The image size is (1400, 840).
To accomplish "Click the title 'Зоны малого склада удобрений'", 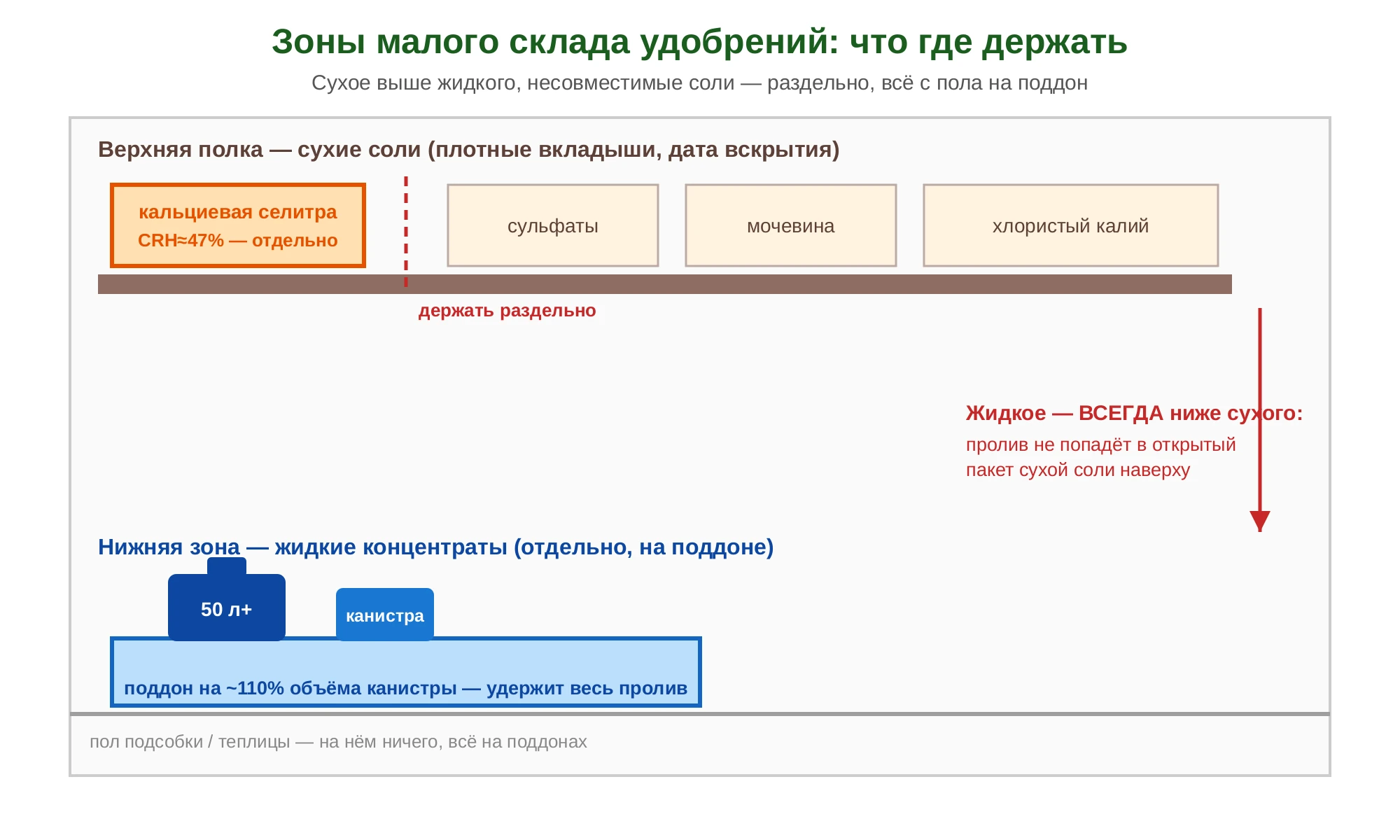I will [x=699, y=42].
